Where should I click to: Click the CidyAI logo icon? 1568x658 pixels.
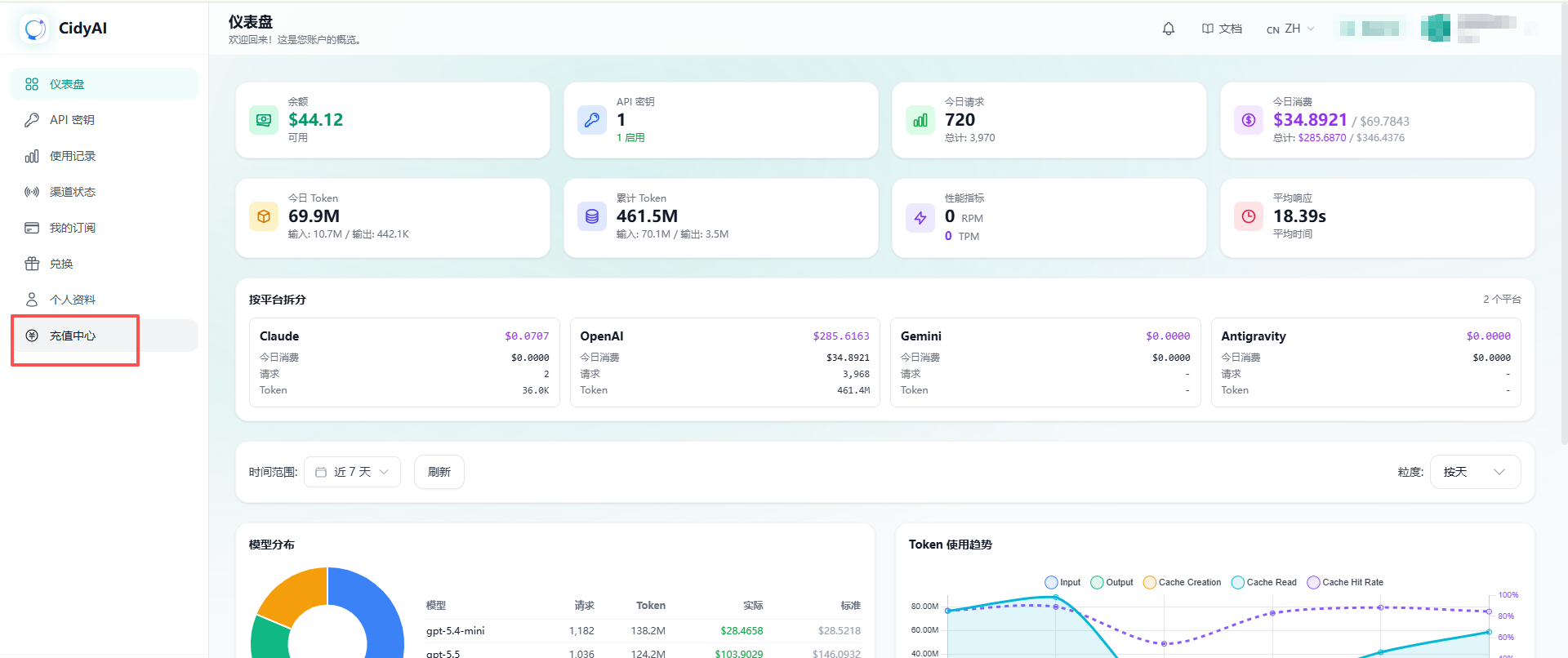pos(35,29)
